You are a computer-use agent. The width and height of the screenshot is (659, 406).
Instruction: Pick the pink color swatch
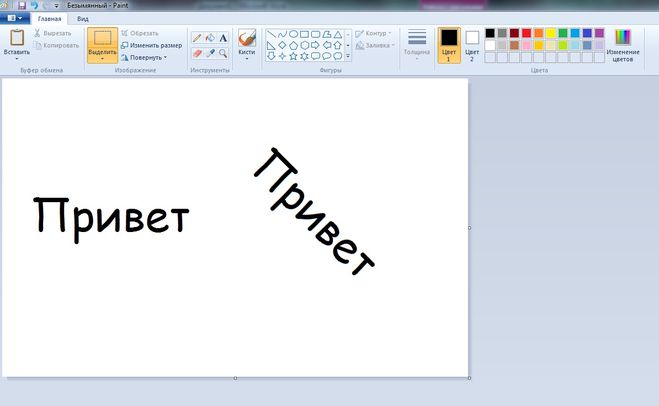(x=527, y=45)
